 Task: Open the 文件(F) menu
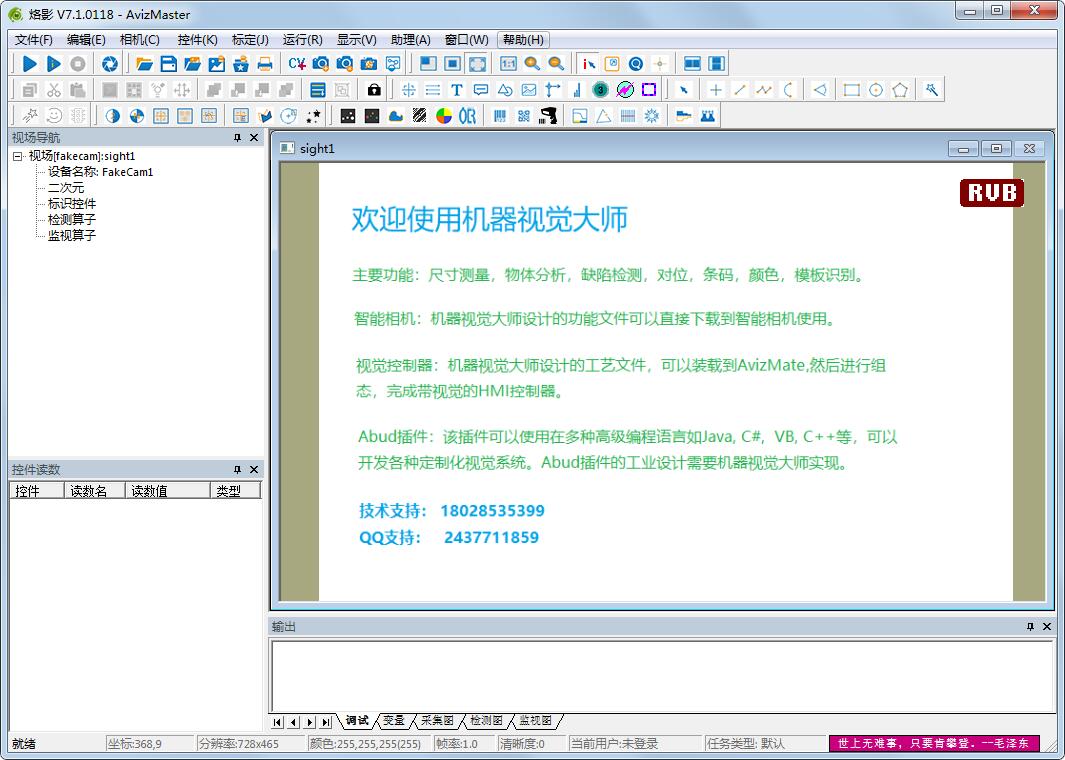pyautogui.click(x=33, y=40)
